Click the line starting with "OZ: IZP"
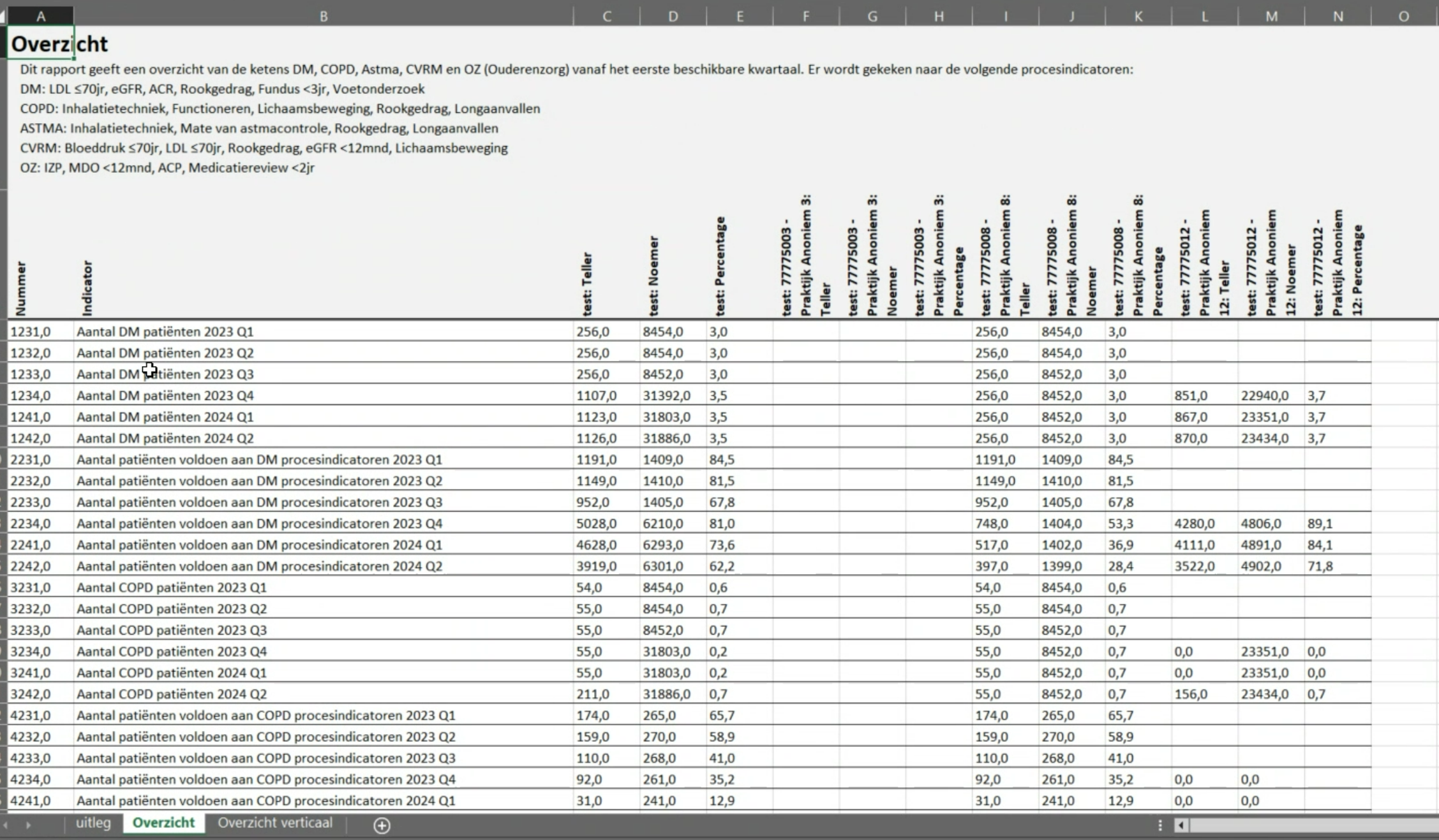 pos(167,168)
